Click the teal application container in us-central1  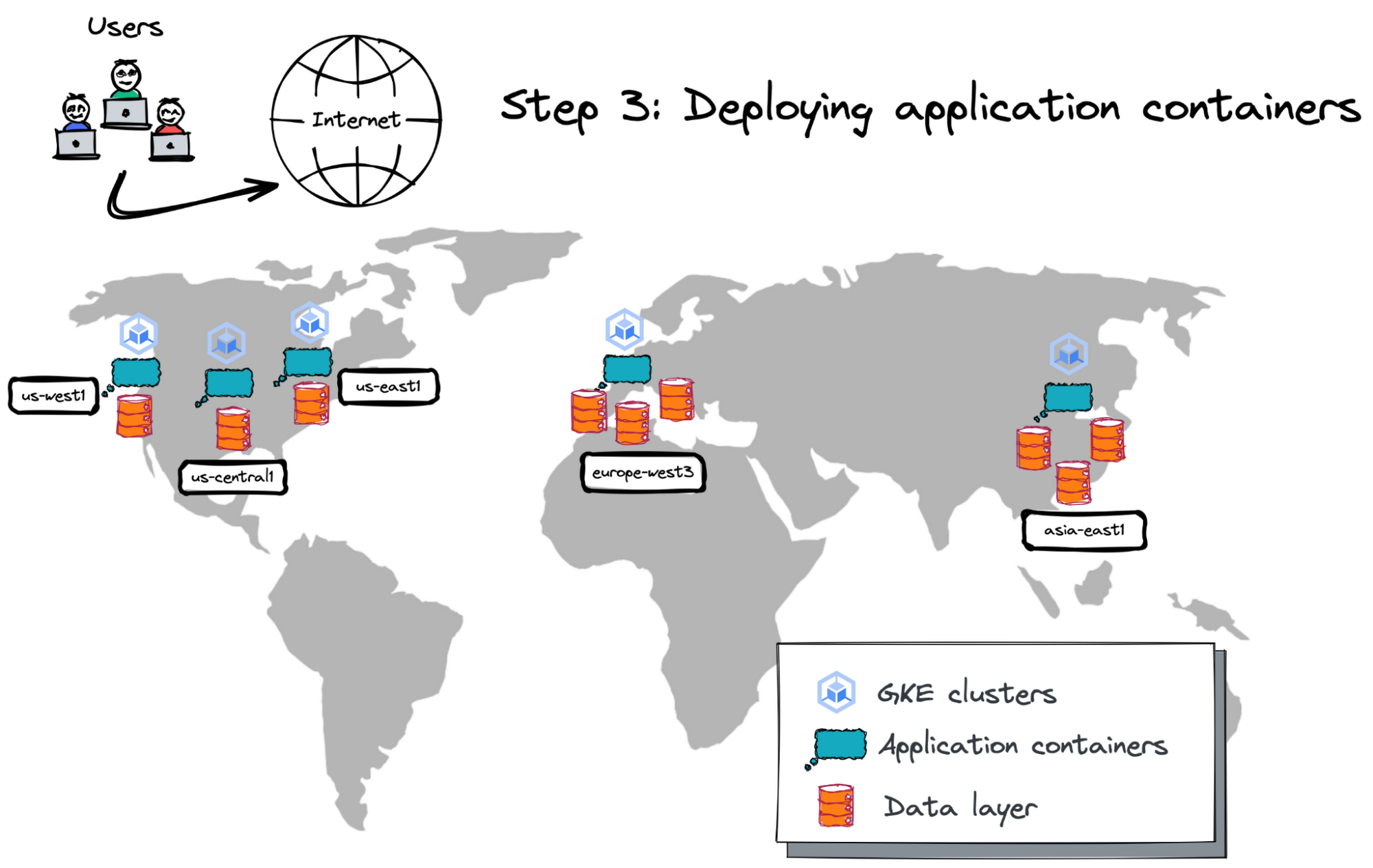click(229, 383)
